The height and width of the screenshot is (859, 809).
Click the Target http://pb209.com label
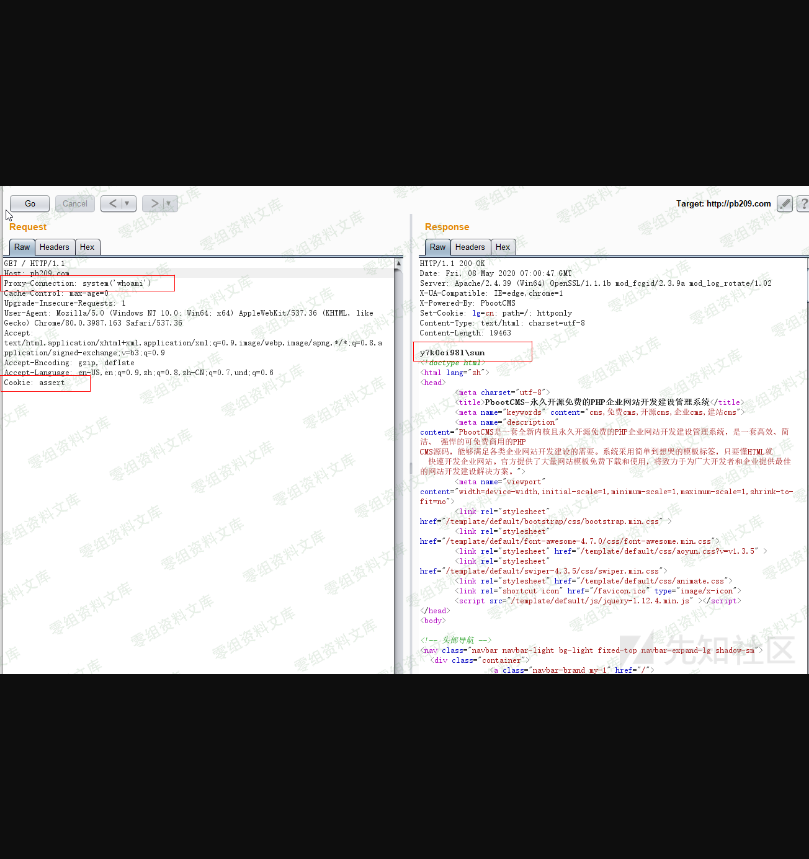(x=723, y=203)
